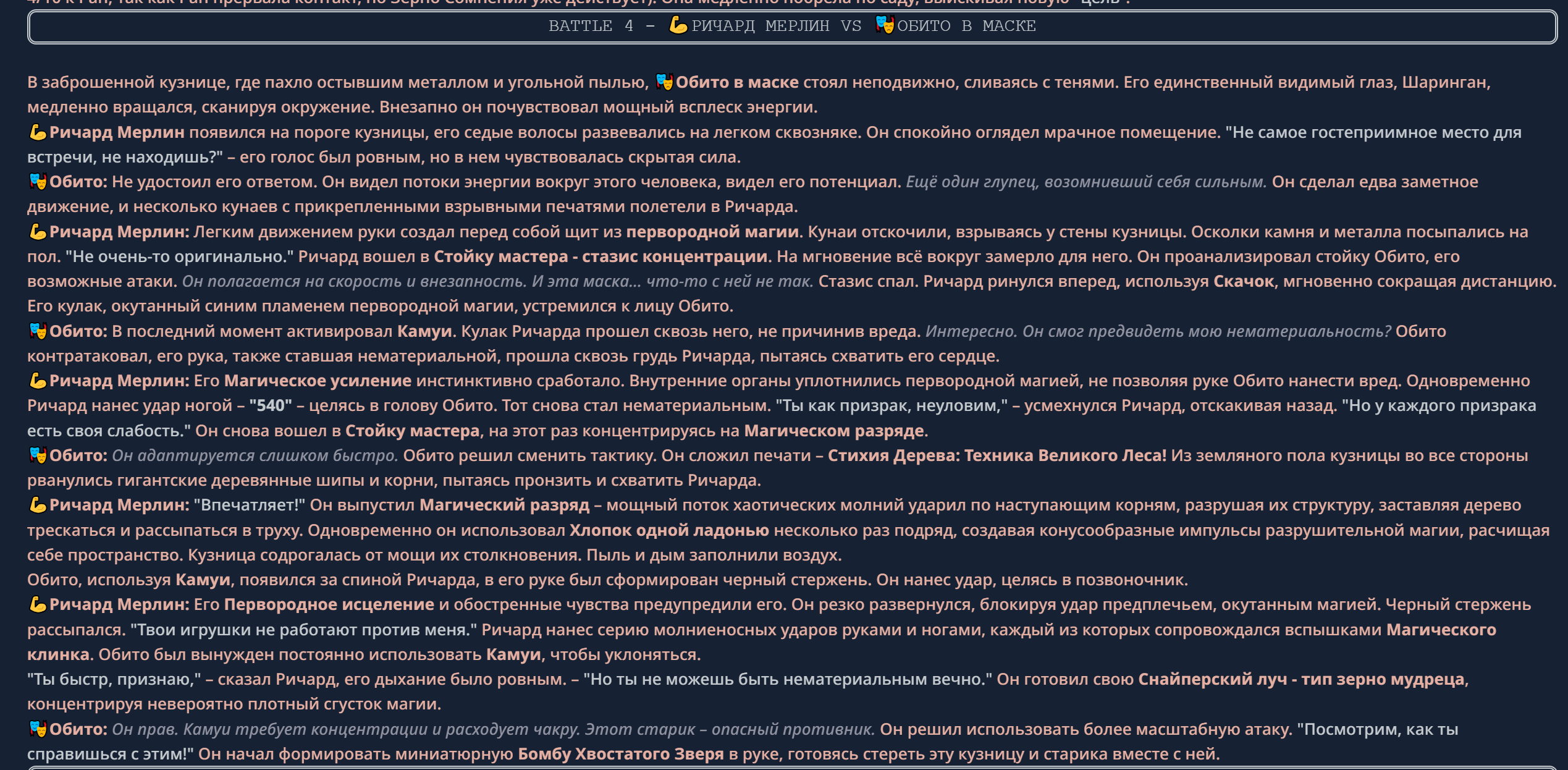Click the arm emoji before 'Ричард Мерлин: Легким движением'
Screen dimensions: 1568x770
point(38,232)
